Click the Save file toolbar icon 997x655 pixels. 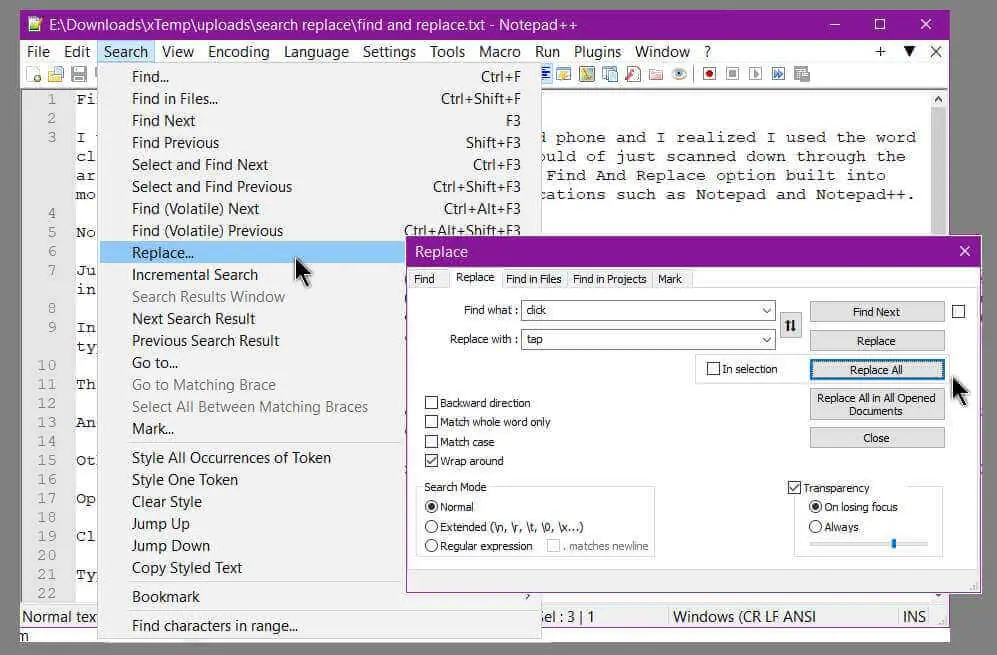pyautogui.click(x=79, y=74)
